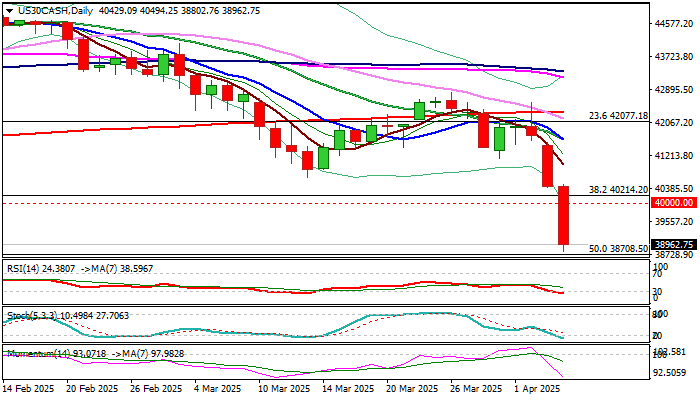
Task: Click the large red last candle body
Action: (x=563, y=216)
